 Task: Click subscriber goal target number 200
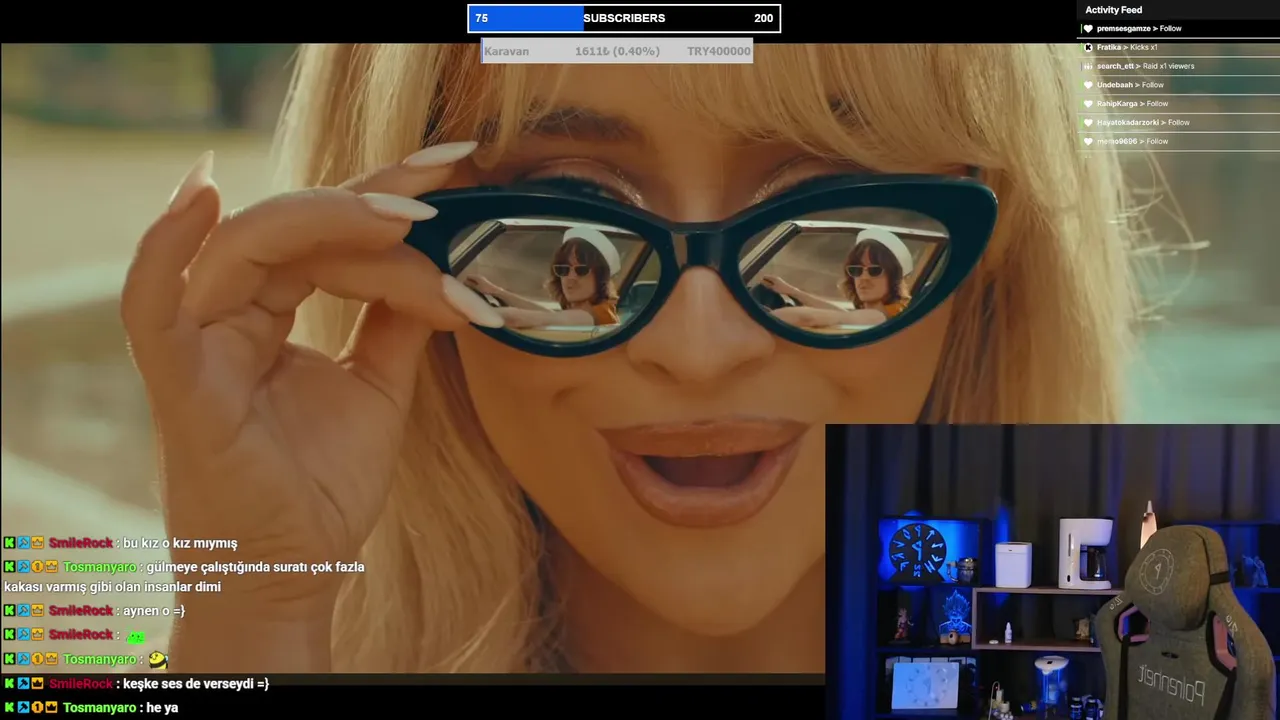(x=763, y=18)
